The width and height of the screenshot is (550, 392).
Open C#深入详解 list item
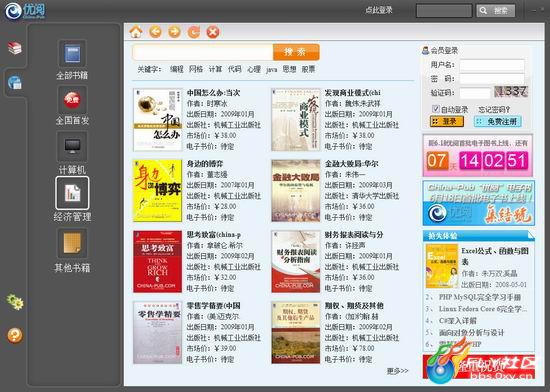[457, 320]
